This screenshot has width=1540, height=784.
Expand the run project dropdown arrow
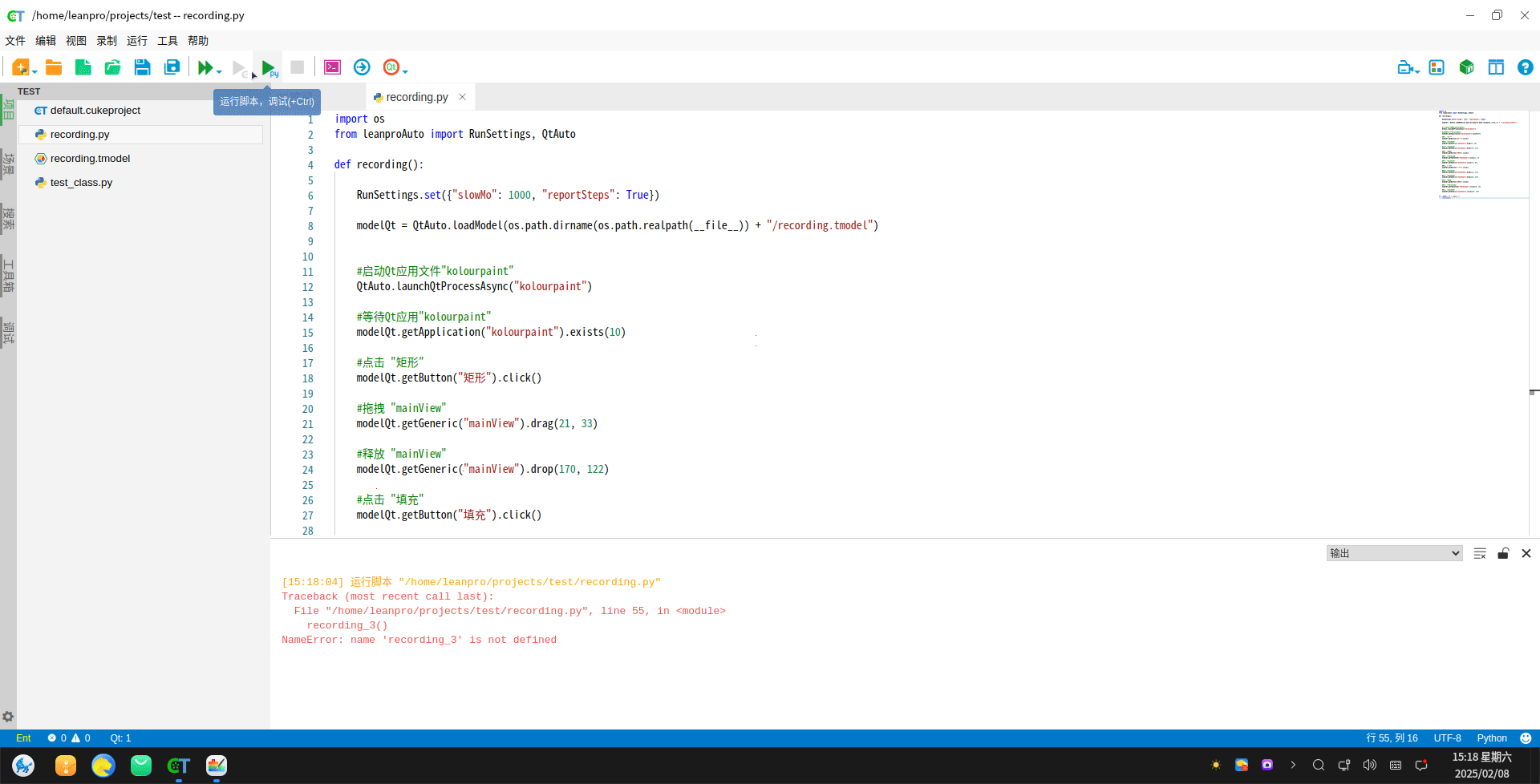[x=219, y=72]
